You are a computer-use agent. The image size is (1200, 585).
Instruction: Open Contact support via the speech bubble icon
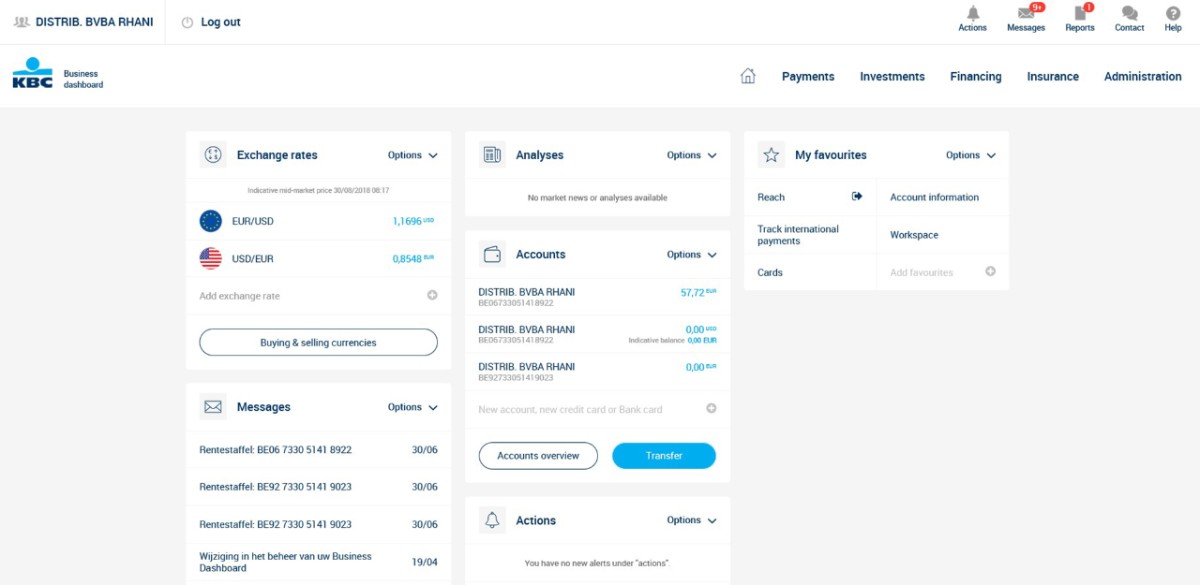tap(1129, 17)
